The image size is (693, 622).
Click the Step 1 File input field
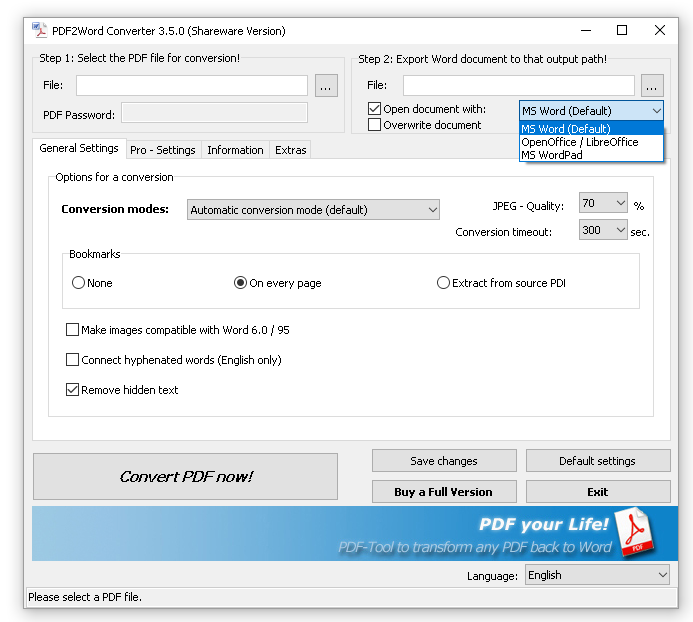(192, 85)
